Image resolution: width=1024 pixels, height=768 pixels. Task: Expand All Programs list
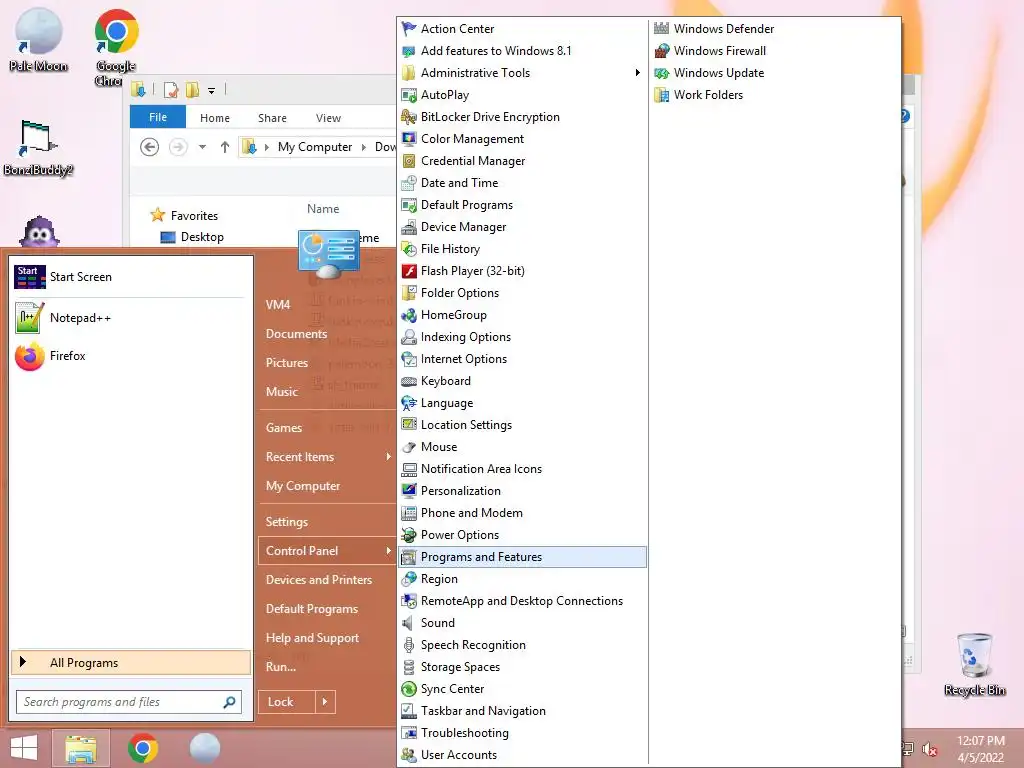[131, 663]
